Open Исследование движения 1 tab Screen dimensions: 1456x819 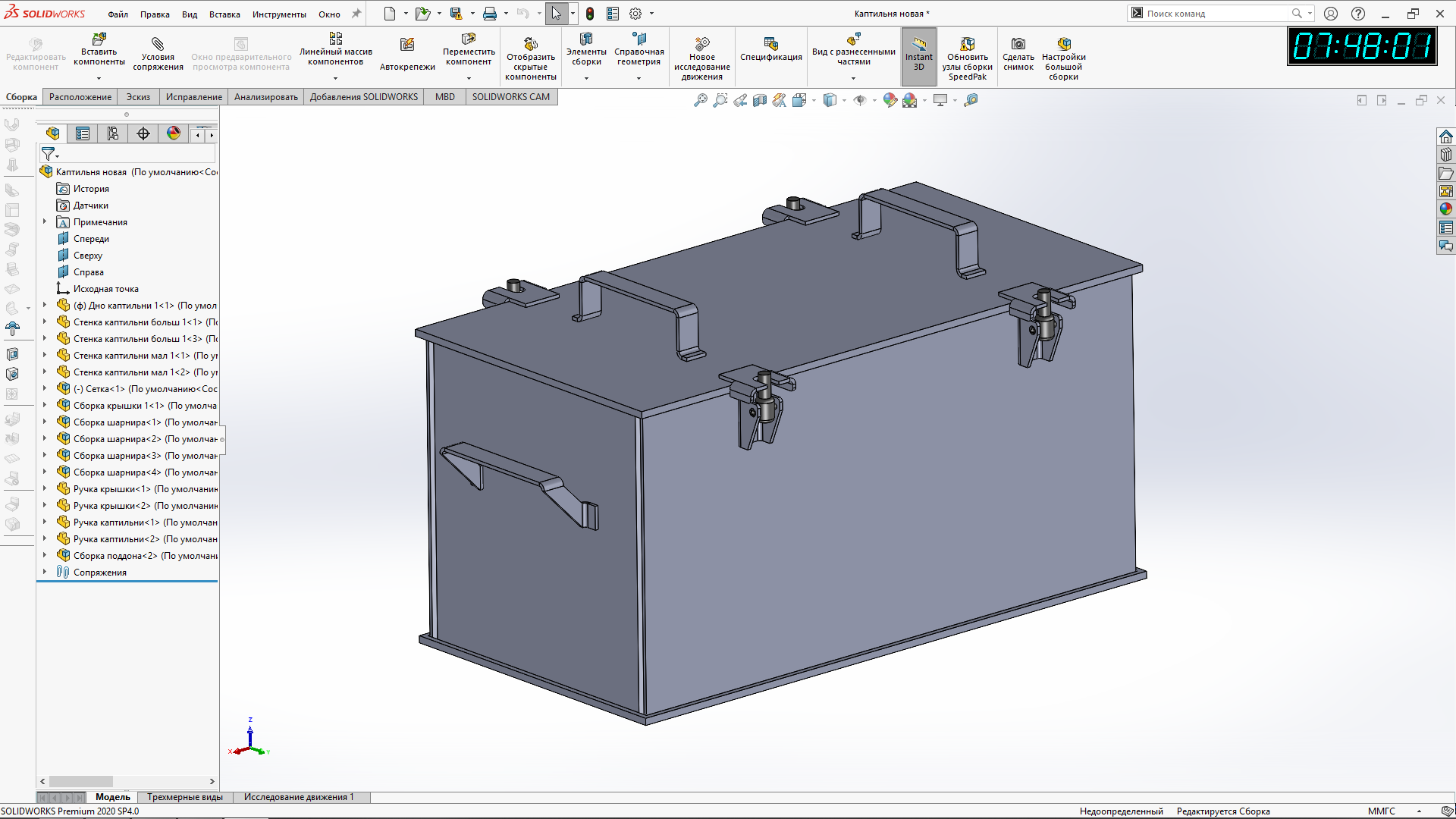[x=299, y=797]
